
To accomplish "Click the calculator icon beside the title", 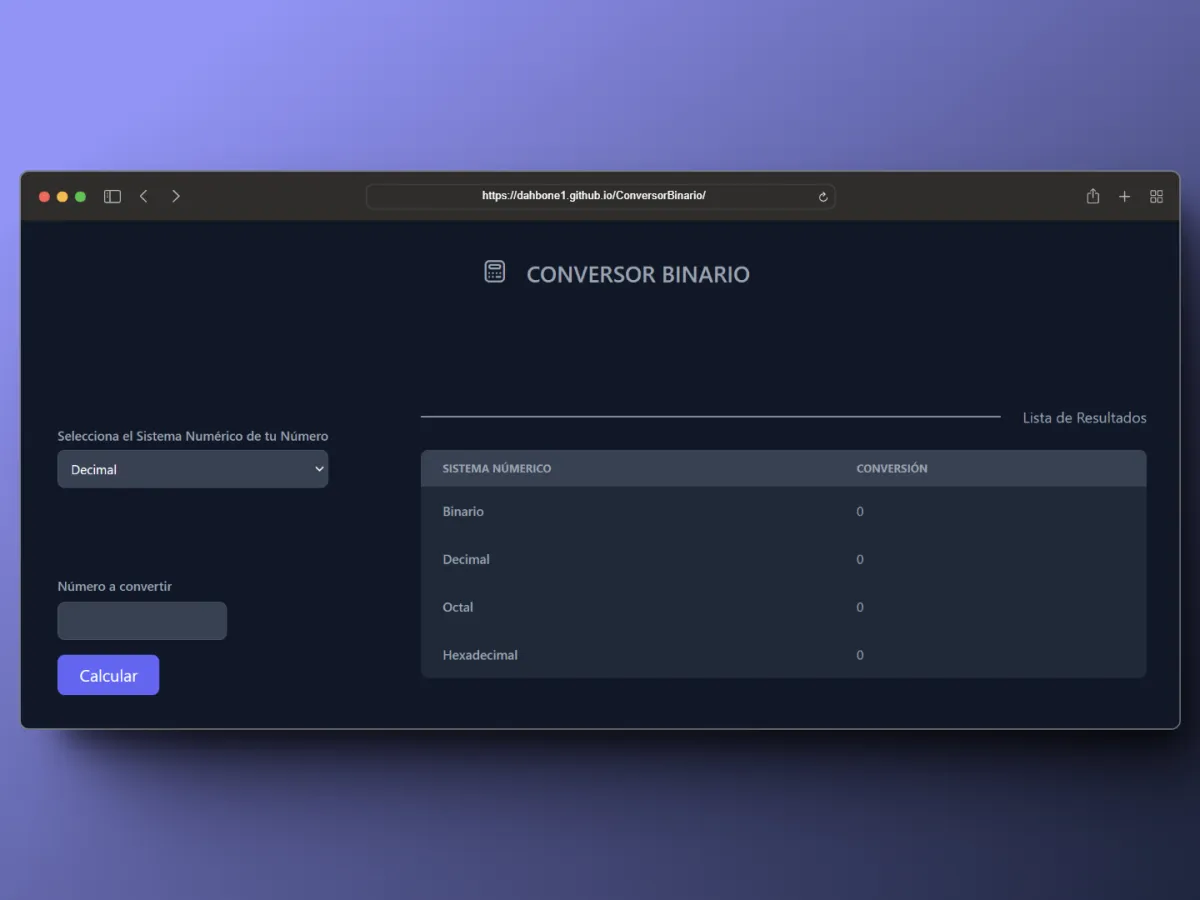I will click(495, 272).
